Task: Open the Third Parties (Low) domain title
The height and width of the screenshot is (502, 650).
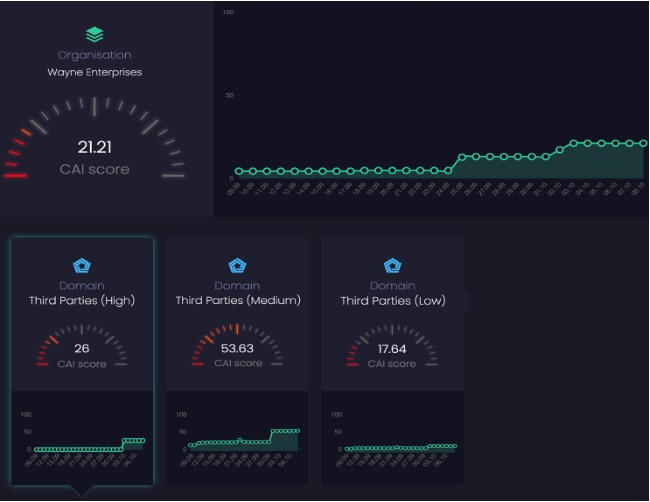Action: (x=393, y=301)
